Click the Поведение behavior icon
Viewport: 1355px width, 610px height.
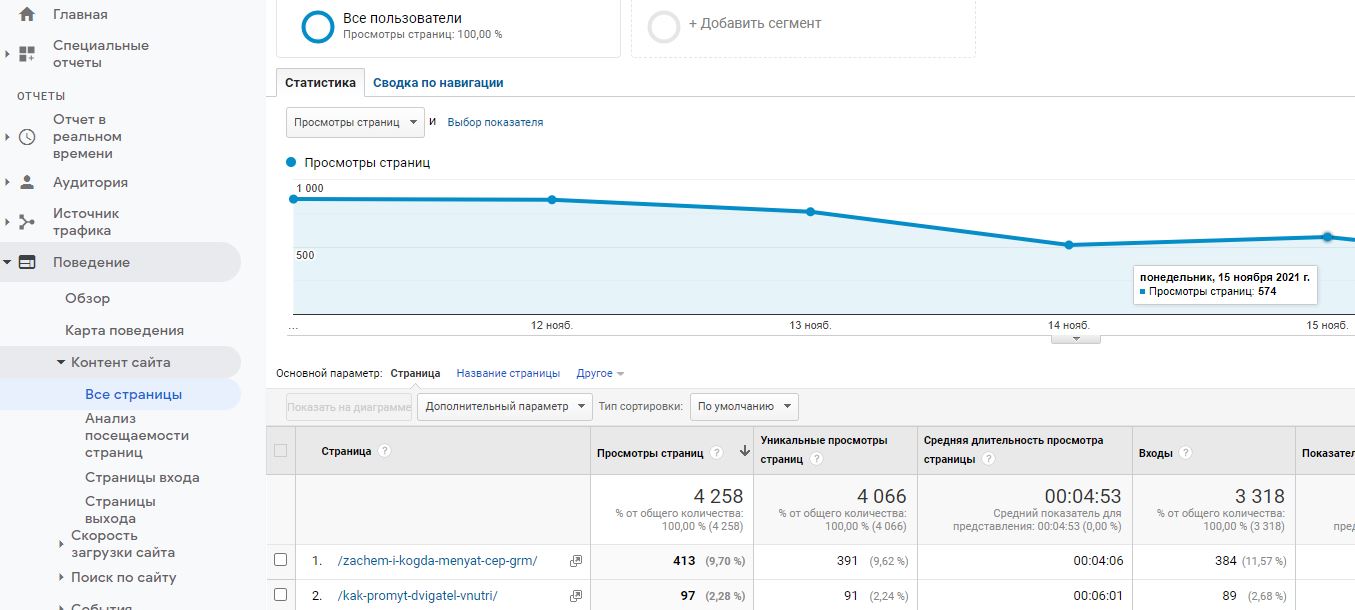pos(27,262)
